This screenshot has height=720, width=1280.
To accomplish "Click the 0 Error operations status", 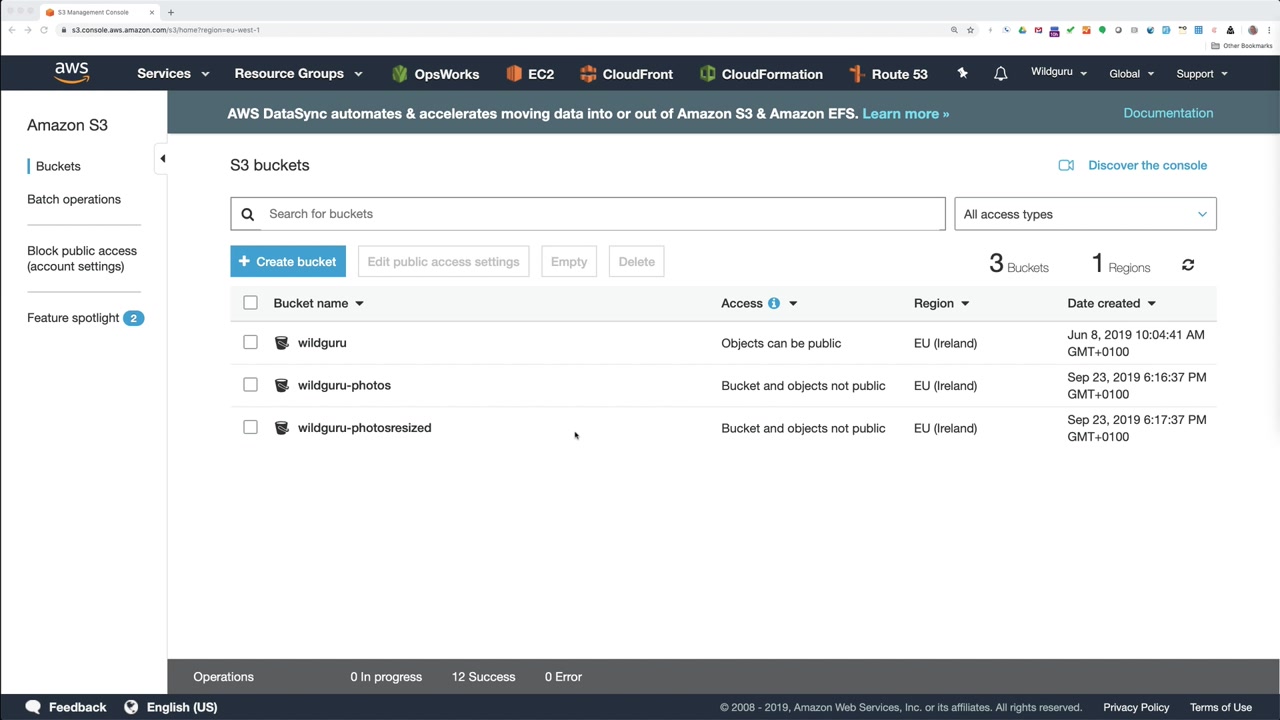I will [x=563, y=677].
